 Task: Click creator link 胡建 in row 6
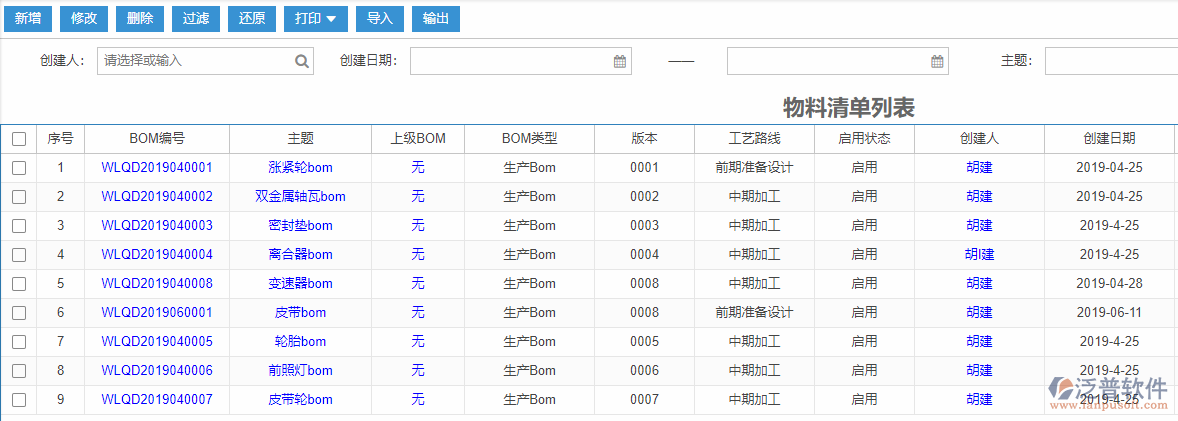979,313
